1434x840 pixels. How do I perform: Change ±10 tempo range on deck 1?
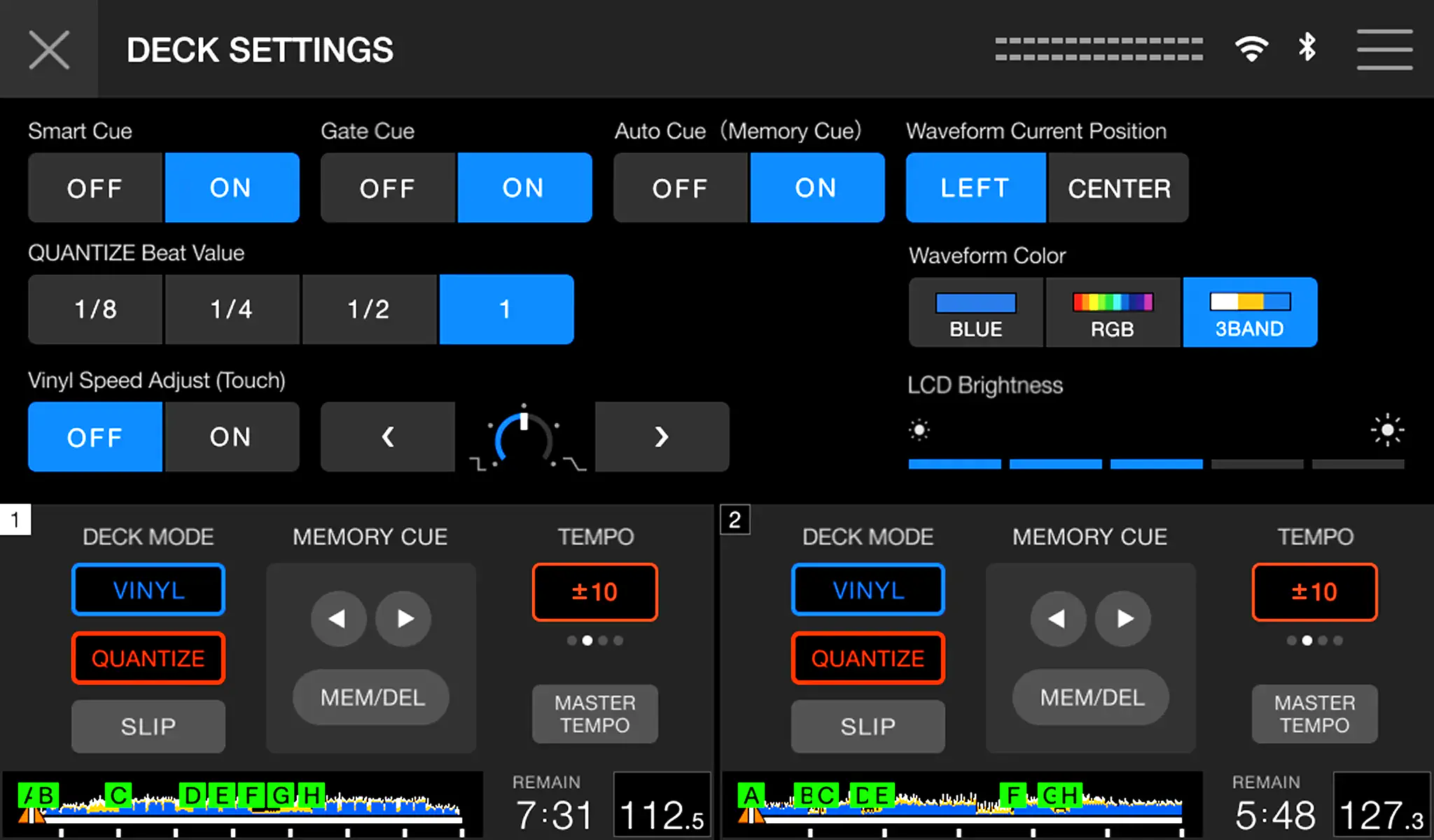[x=595, y=592]
